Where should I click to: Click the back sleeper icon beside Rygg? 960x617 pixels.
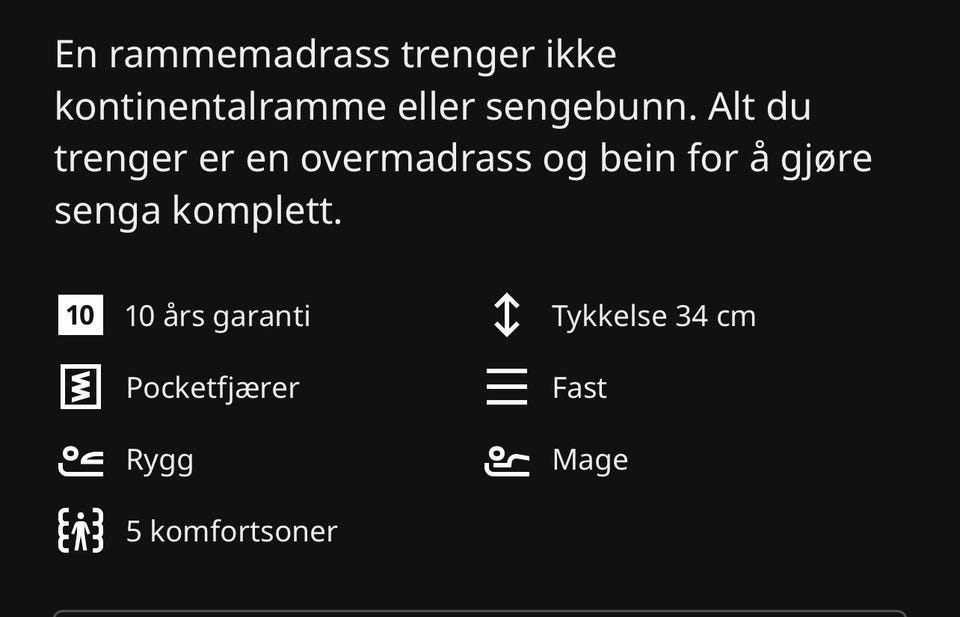pyautogui.click(x=80, y=461)
